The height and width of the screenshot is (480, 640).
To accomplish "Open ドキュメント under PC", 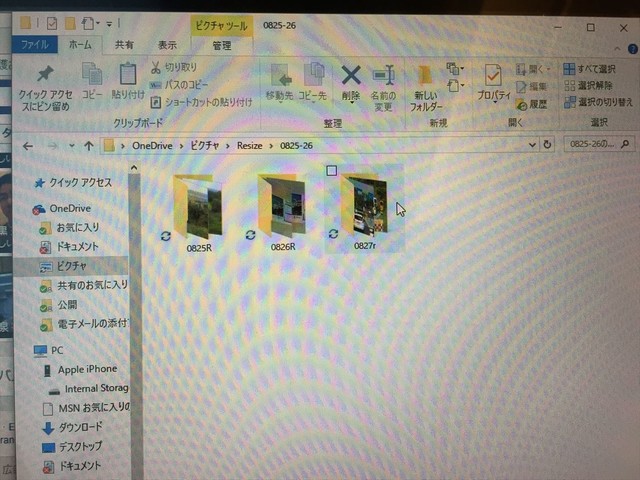I will 72,466.
